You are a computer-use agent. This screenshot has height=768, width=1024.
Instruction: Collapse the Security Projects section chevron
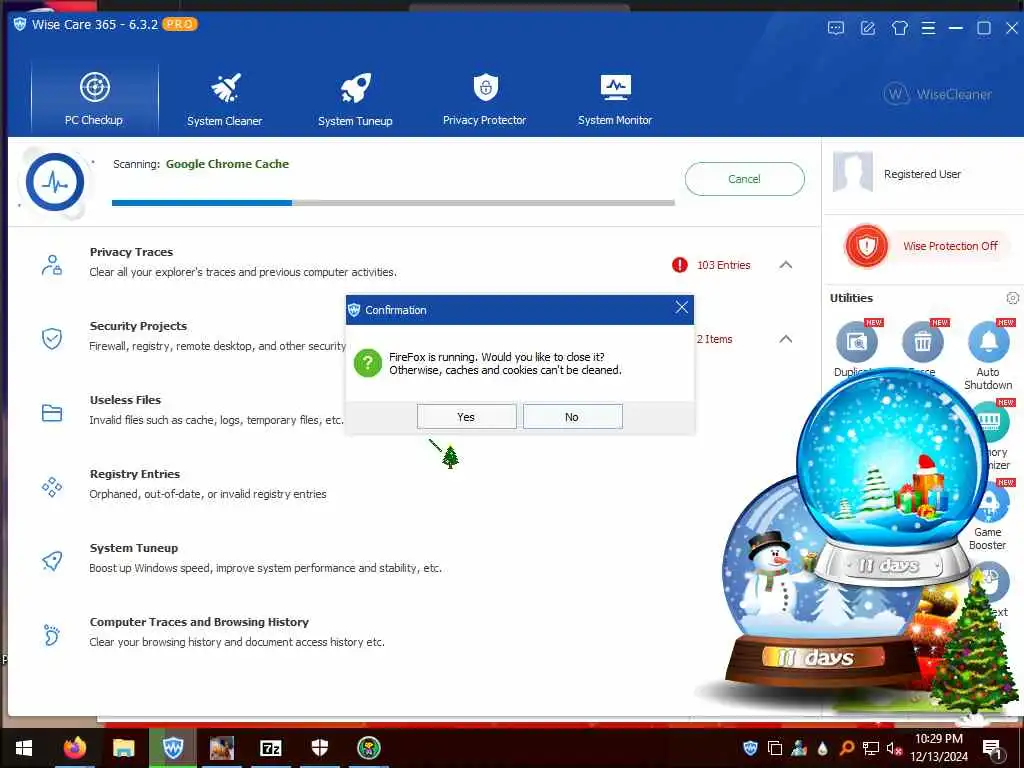coord(786,338)
